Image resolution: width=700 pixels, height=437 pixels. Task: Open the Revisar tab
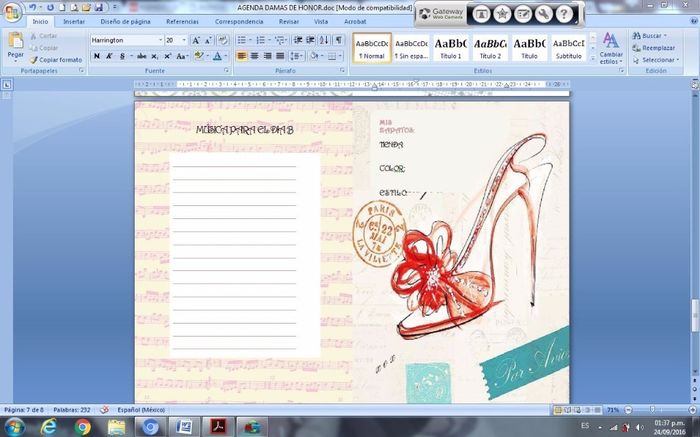point(289,21)
